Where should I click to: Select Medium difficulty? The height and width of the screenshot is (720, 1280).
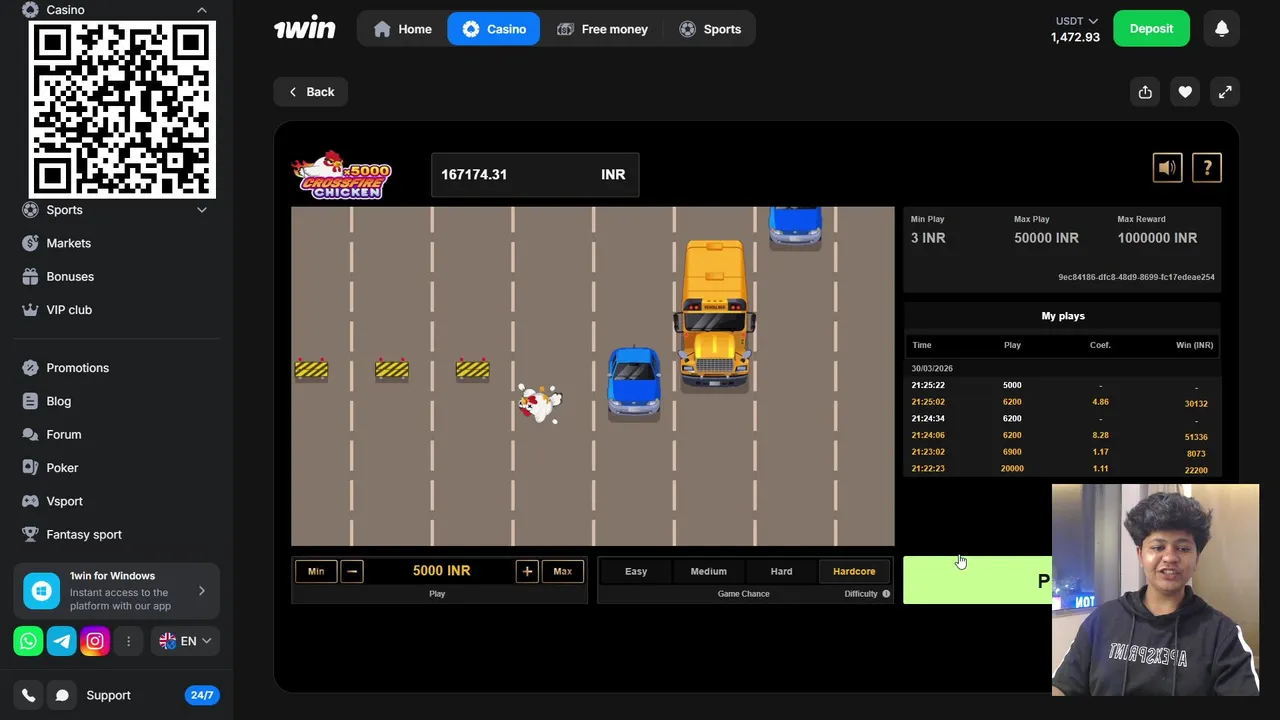point(708,571)
